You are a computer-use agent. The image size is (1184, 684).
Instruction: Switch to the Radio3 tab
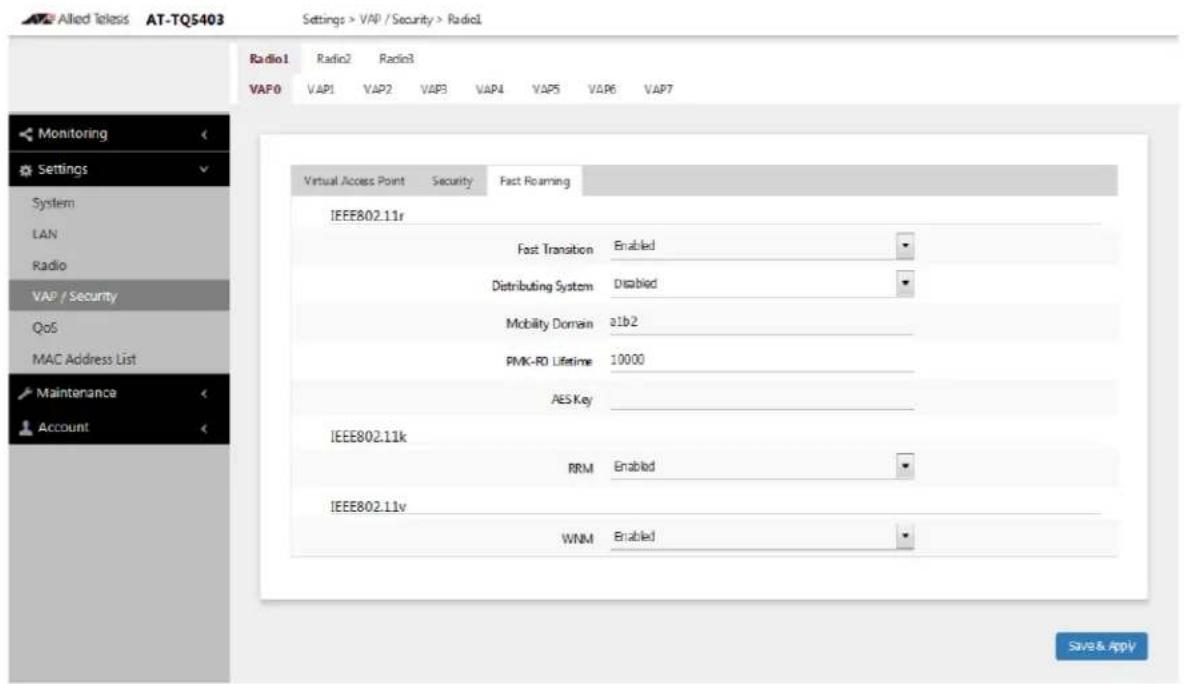coord(396,59)
